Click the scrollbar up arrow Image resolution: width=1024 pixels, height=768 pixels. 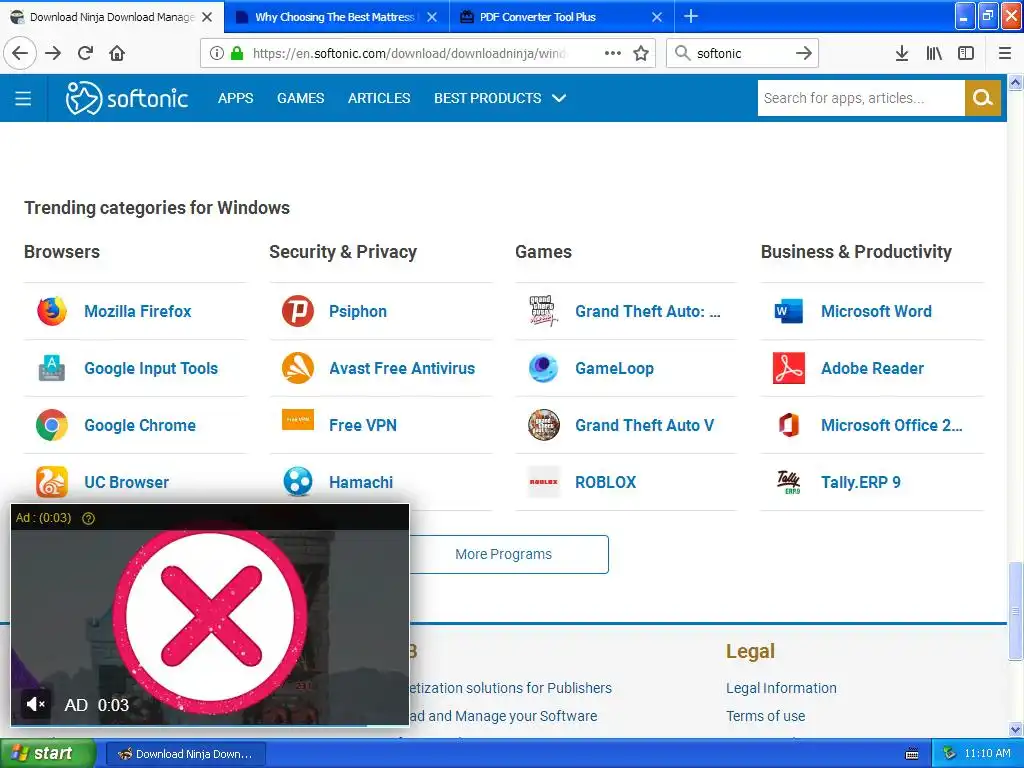tap(1015, 82)
